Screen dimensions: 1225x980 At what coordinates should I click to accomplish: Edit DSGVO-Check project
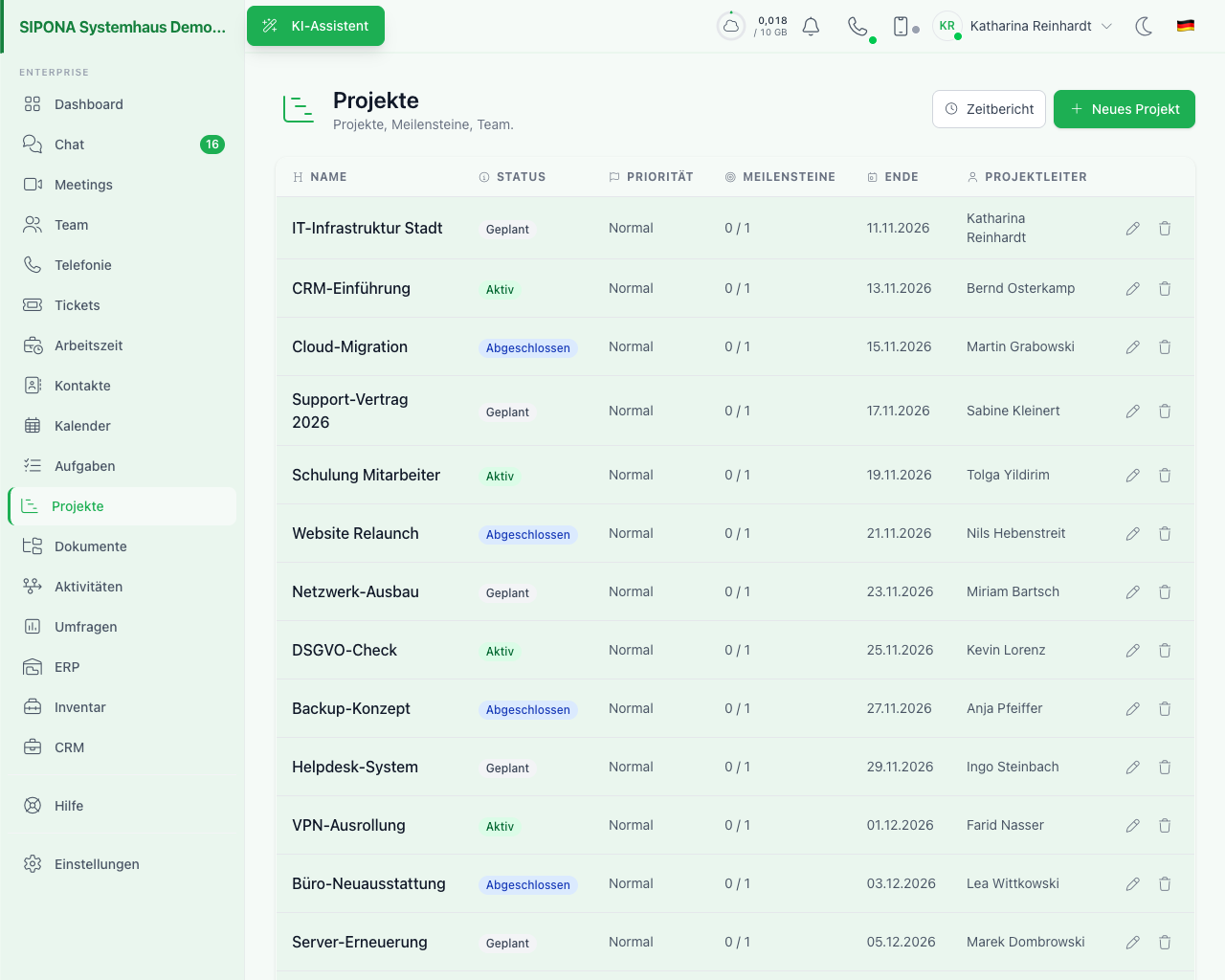[x=1133, y=651]
